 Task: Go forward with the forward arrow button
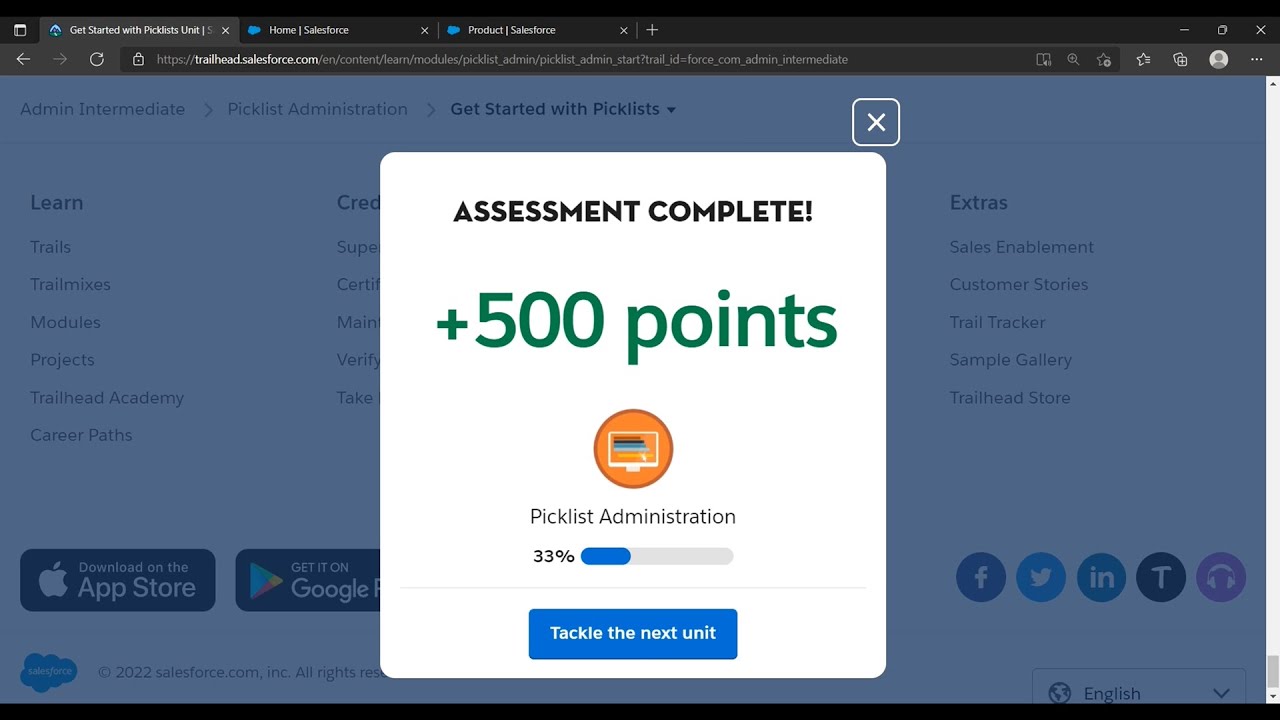tap(60, 59)
